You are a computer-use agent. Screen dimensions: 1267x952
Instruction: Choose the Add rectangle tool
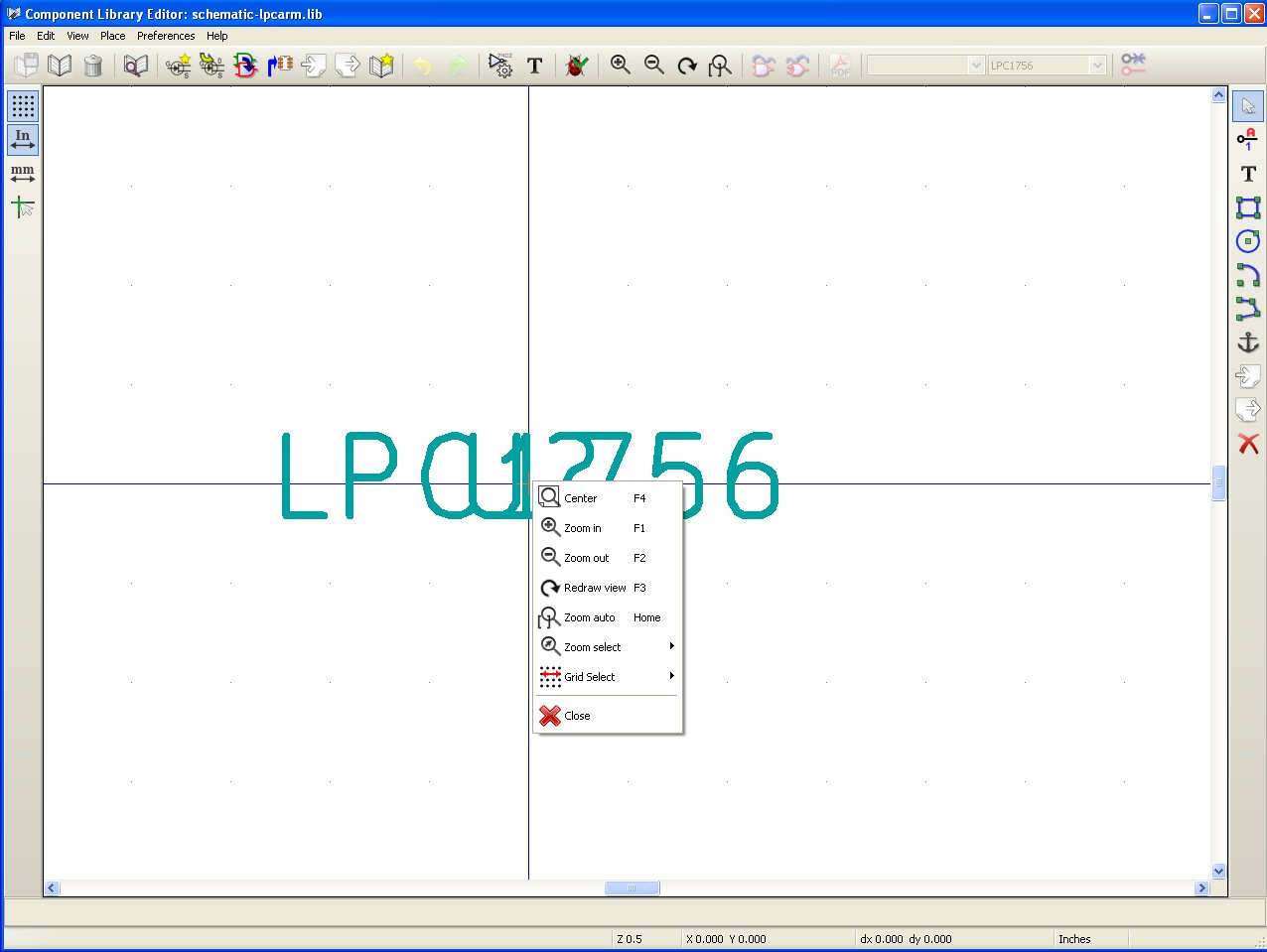[x=1248, y=207]
